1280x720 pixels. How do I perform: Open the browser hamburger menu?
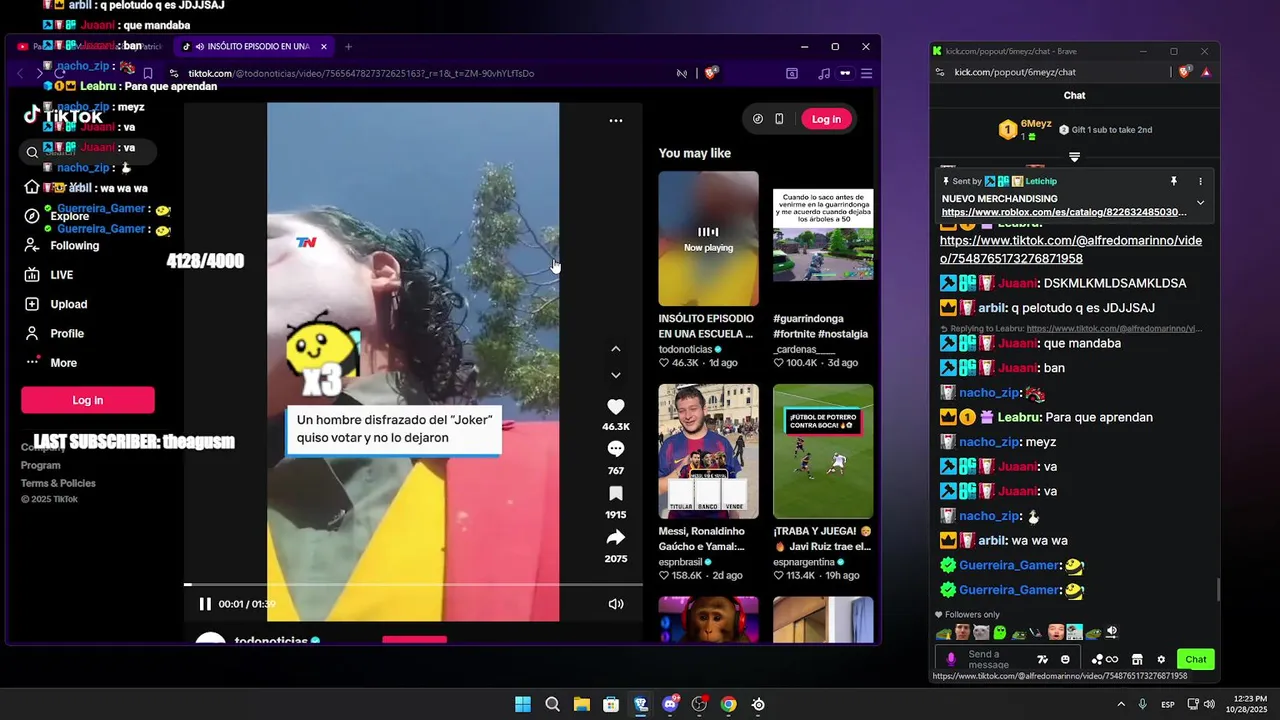coord(867,73)
